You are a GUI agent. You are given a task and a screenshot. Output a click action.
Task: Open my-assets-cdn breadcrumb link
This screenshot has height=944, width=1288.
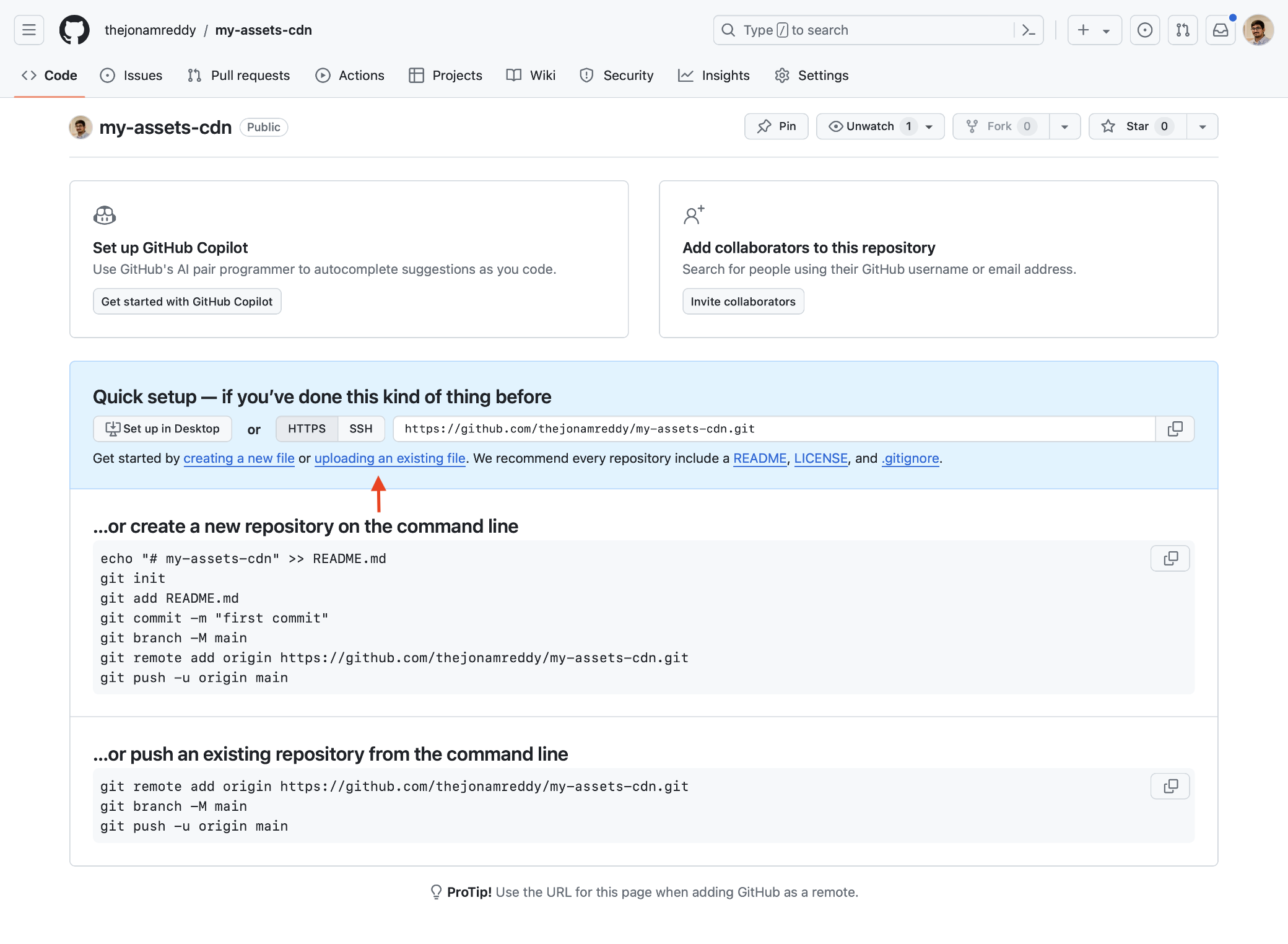pos(263,30)
